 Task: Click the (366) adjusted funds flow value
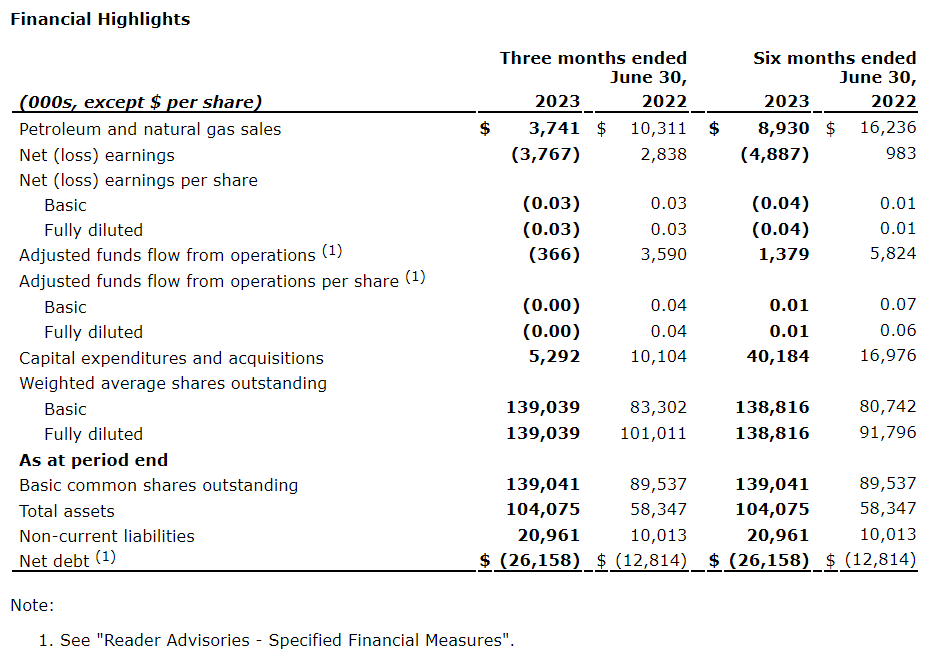click(554, 254)
